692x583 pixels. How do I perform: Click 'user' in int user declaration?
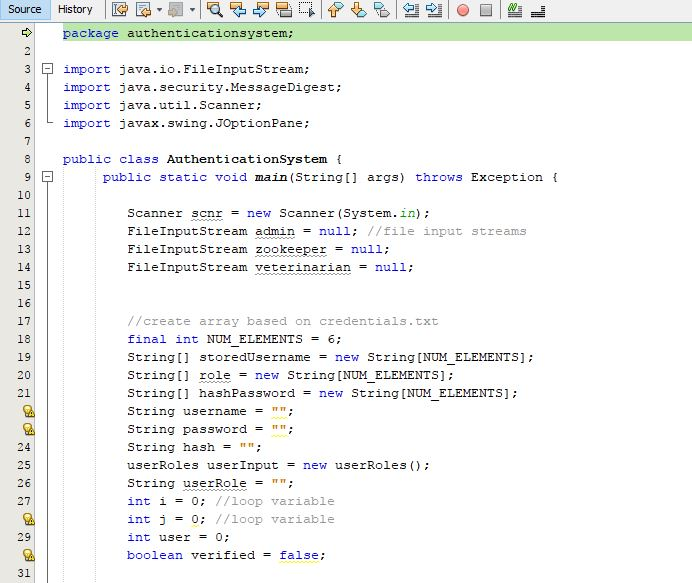[x=175, y=537]
